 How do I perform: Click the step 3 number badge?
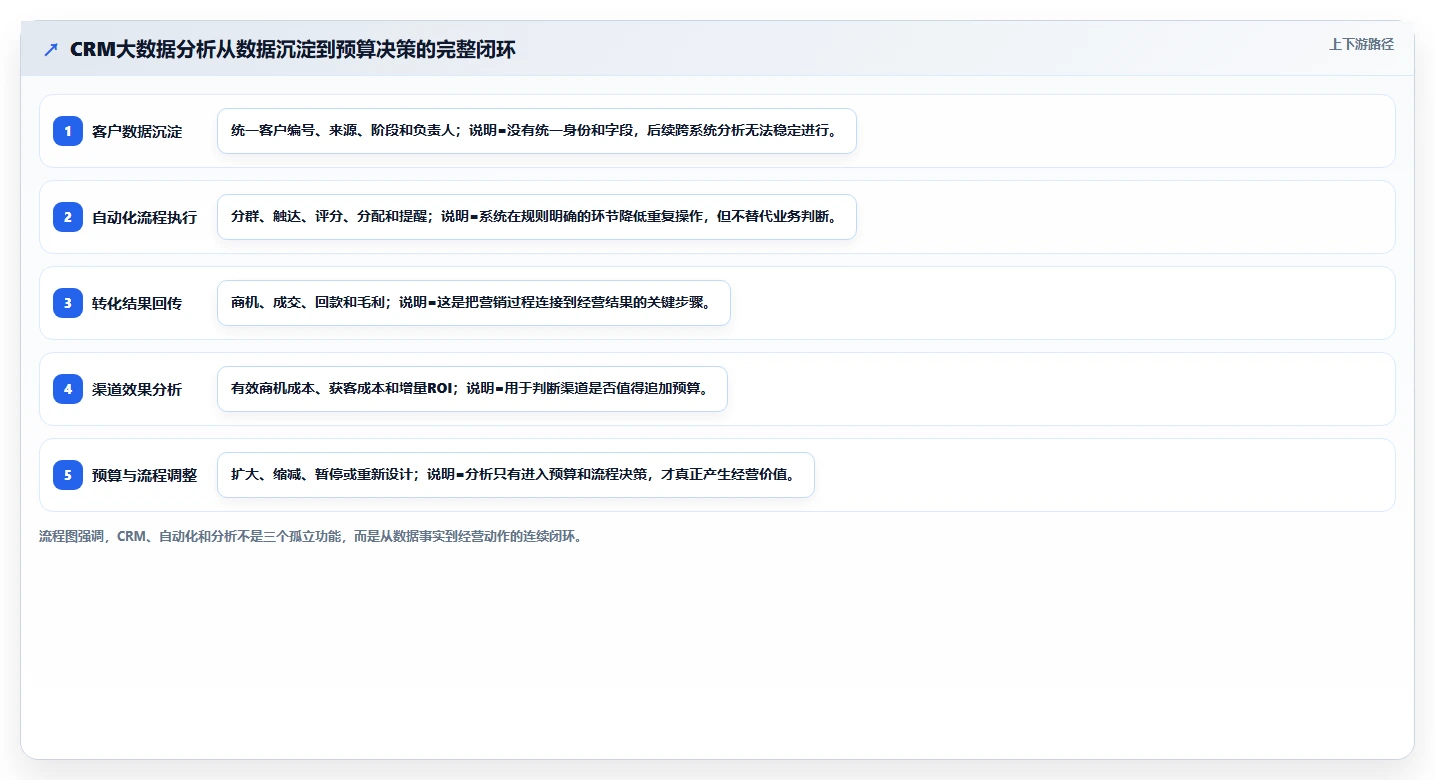click(68, 303)
